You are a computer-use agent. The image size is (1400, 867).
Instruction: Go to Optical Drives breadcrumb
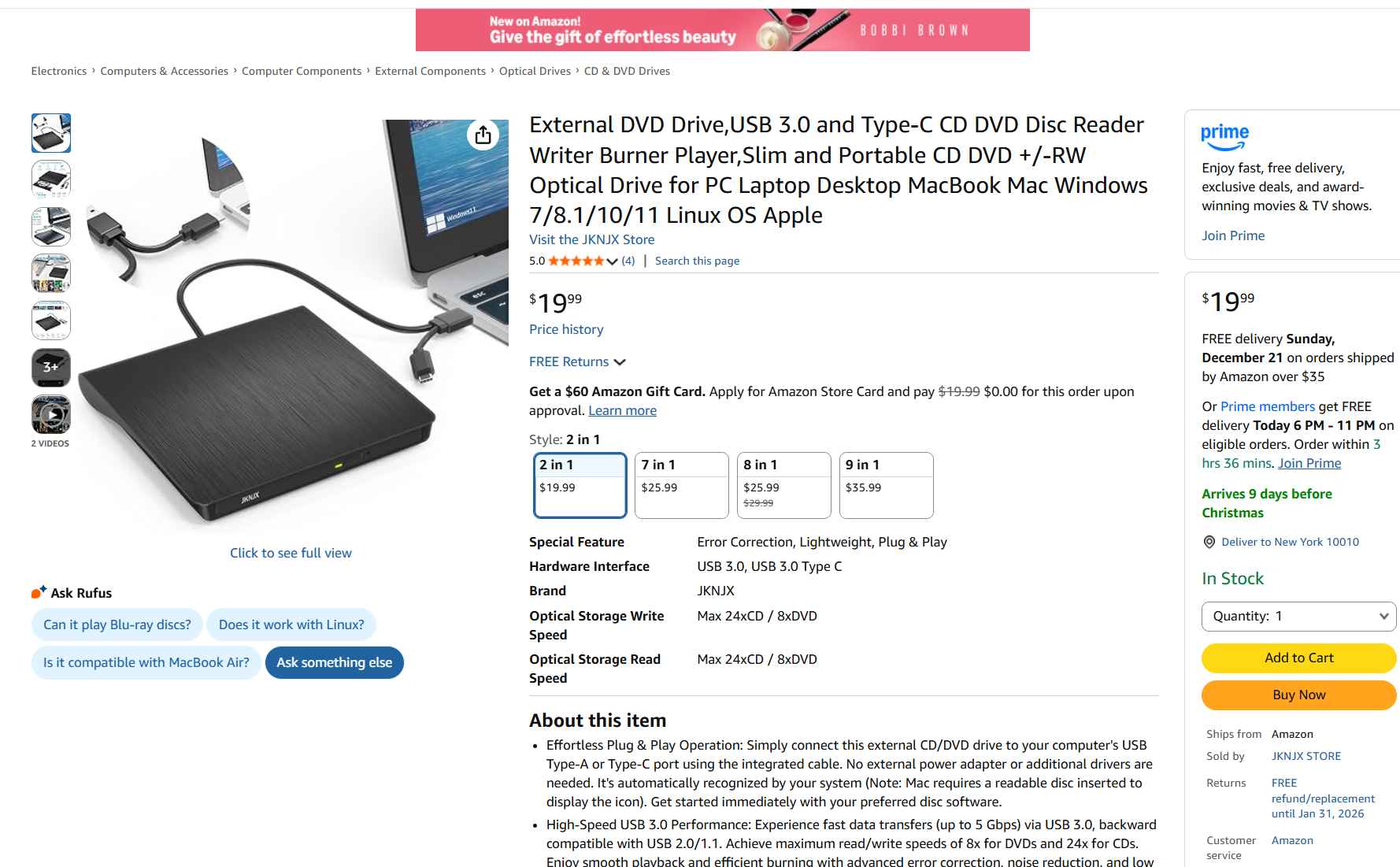coord(535,71)
